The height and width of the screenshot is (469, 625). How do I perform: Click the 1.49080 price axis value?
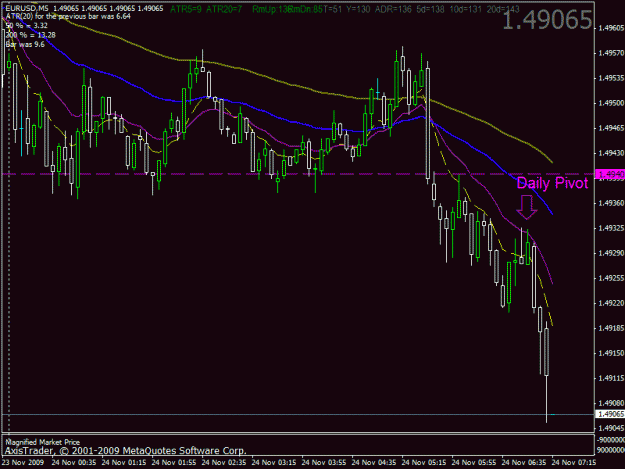tap(611, 403)
